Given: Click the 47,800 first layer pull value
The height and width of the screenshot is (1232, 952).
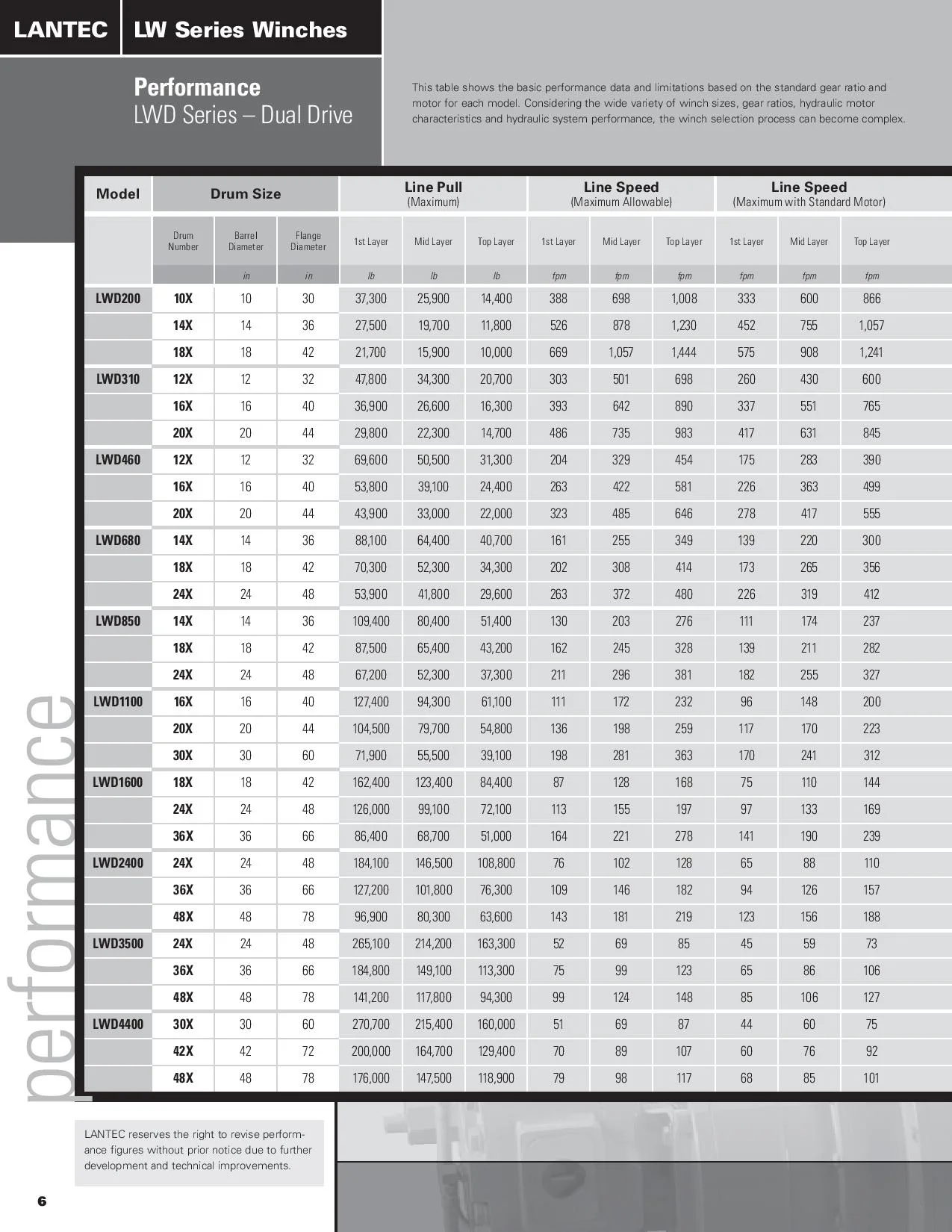Looking at the screenshot, I should [x=371, y=379].
